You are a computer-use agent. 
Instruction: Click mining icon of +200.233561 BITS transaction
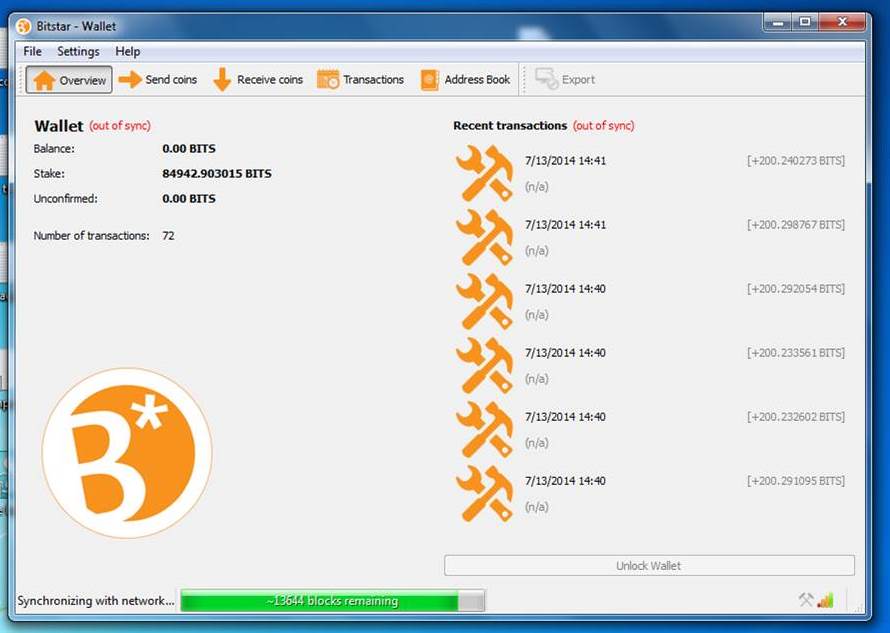[485, 366]
